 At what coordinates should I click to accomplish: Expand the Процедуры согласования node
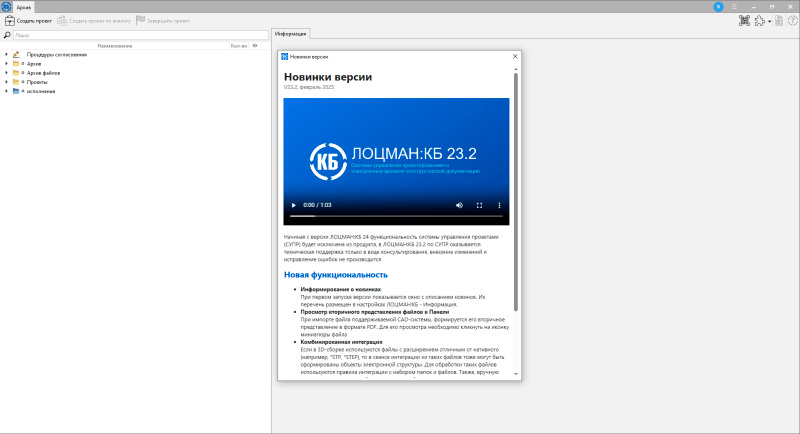(x=6, y=55)
